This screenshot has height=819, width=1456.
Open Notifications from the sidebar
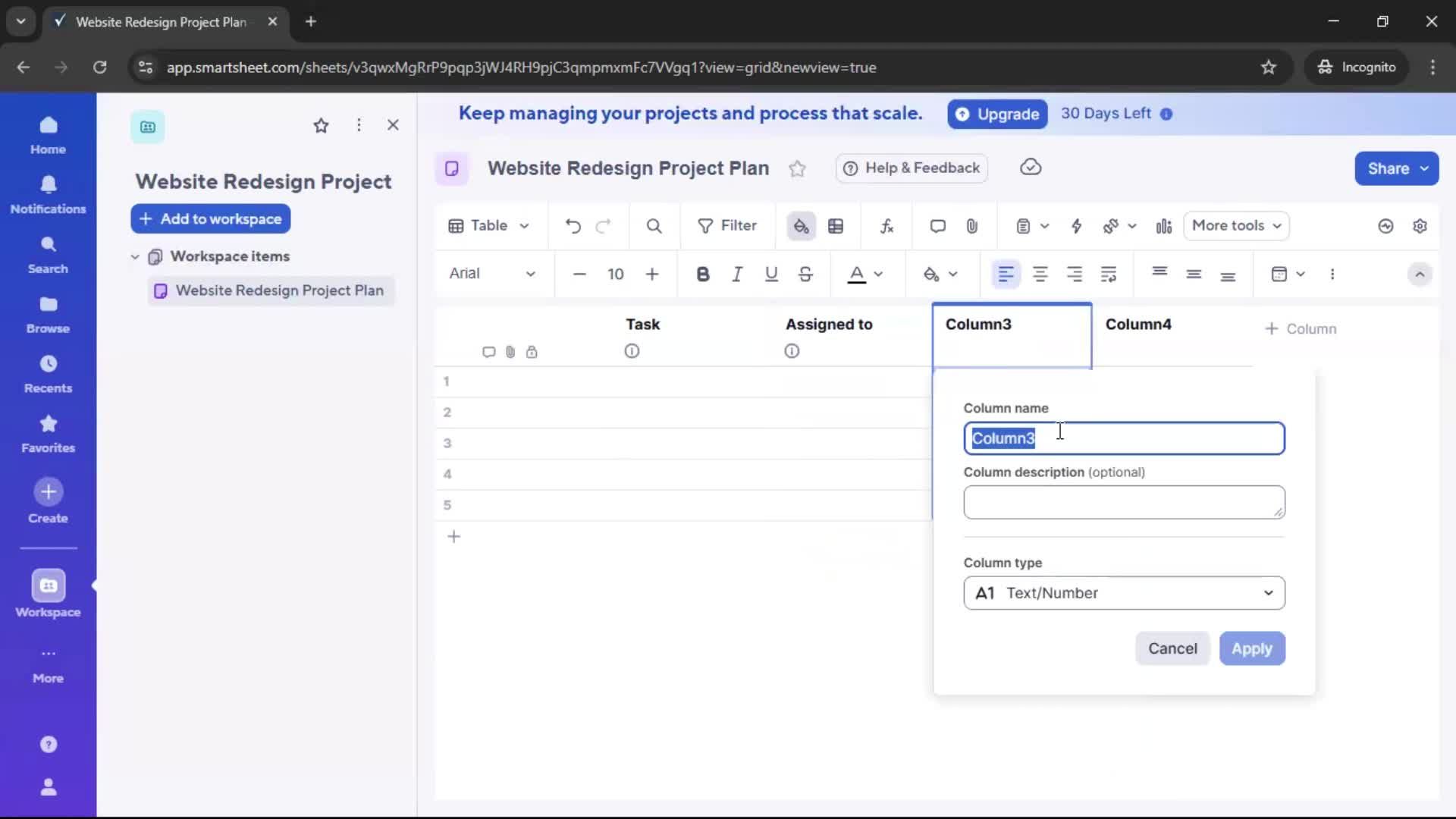point(48,193)
